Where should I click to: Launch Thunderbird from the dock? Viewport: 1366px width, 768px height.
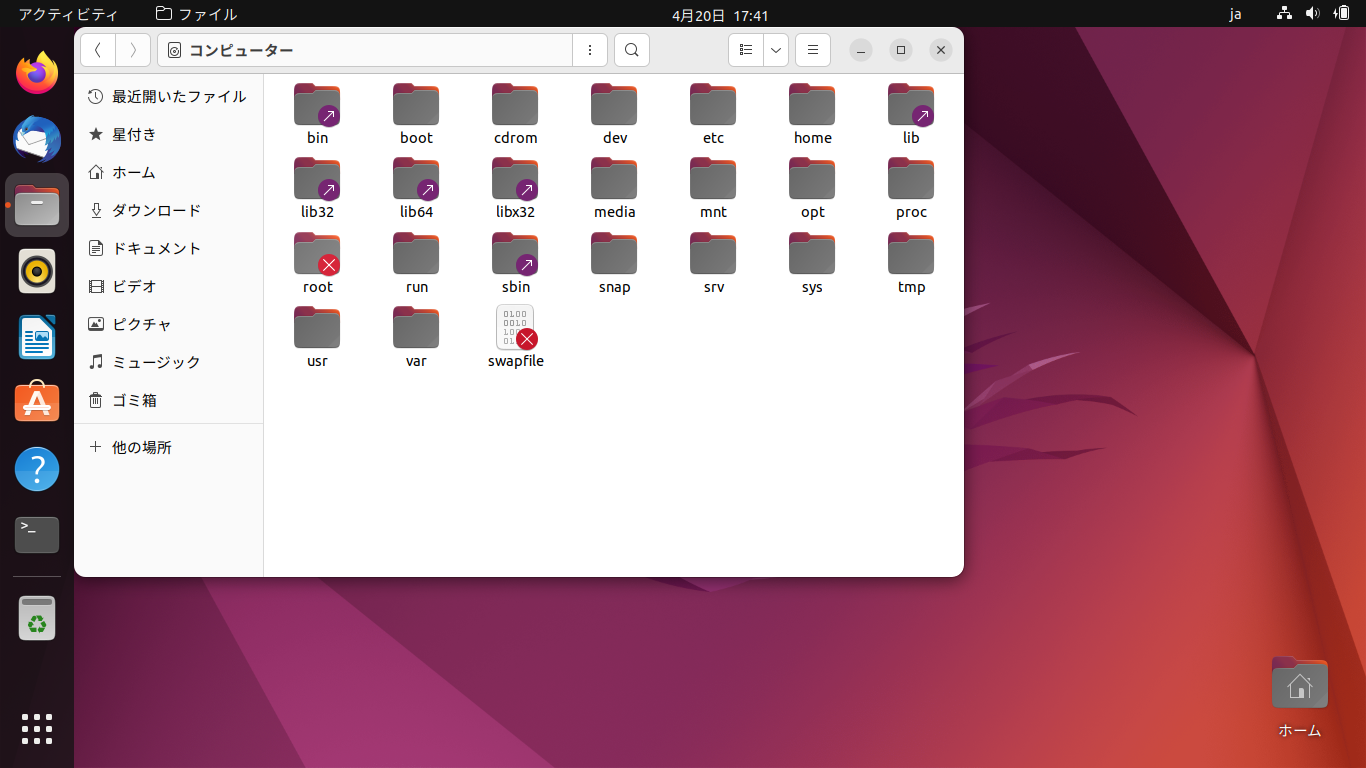[x=37, y=139]
